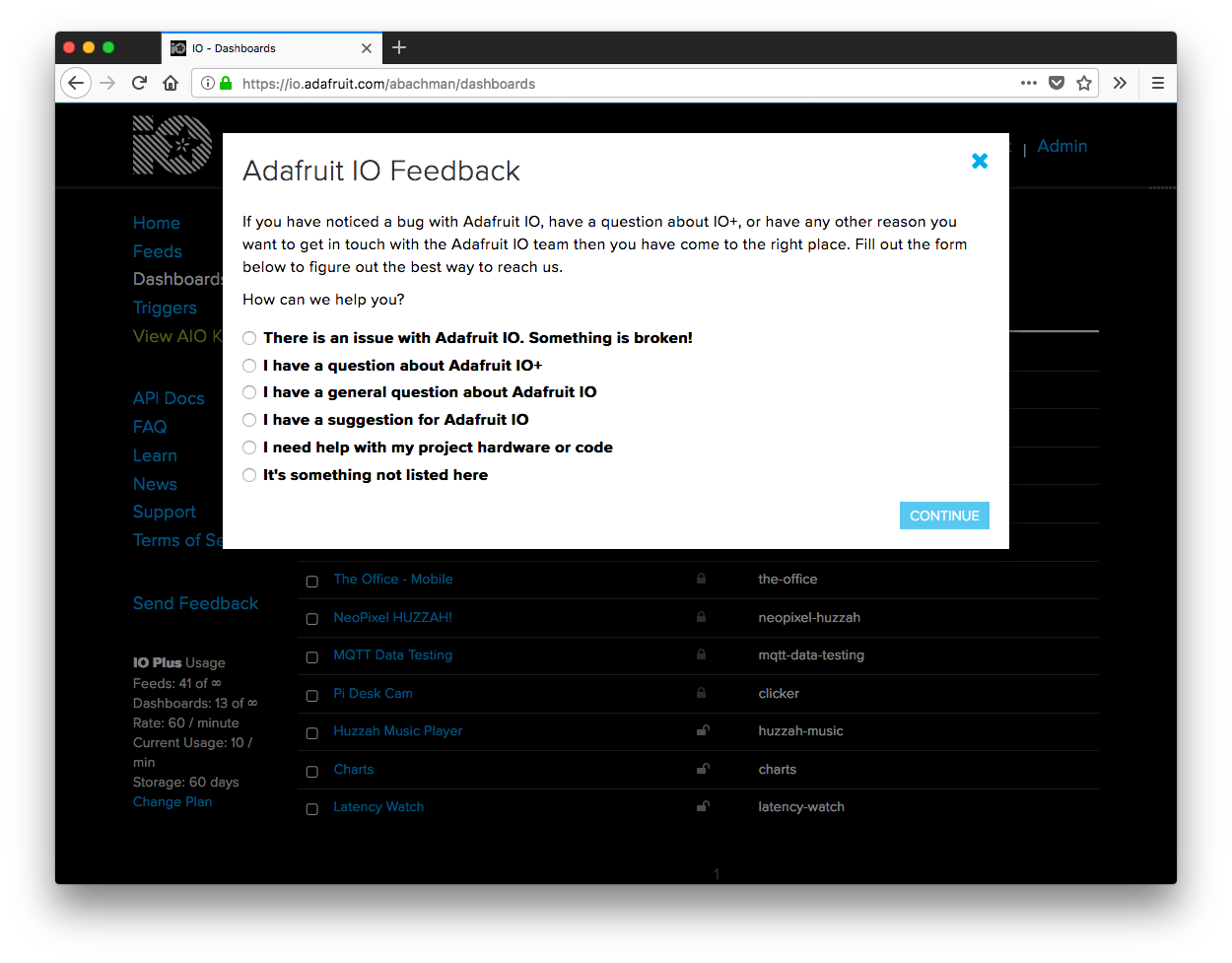Click the unlocked padlock next to Huzzah Music Player
1232x963 pixels.
(701, 729)
